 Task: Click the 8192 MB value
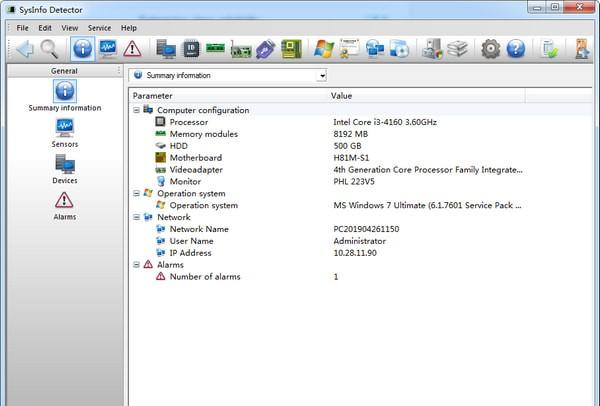pyautogui.click(x=351, y=134)
